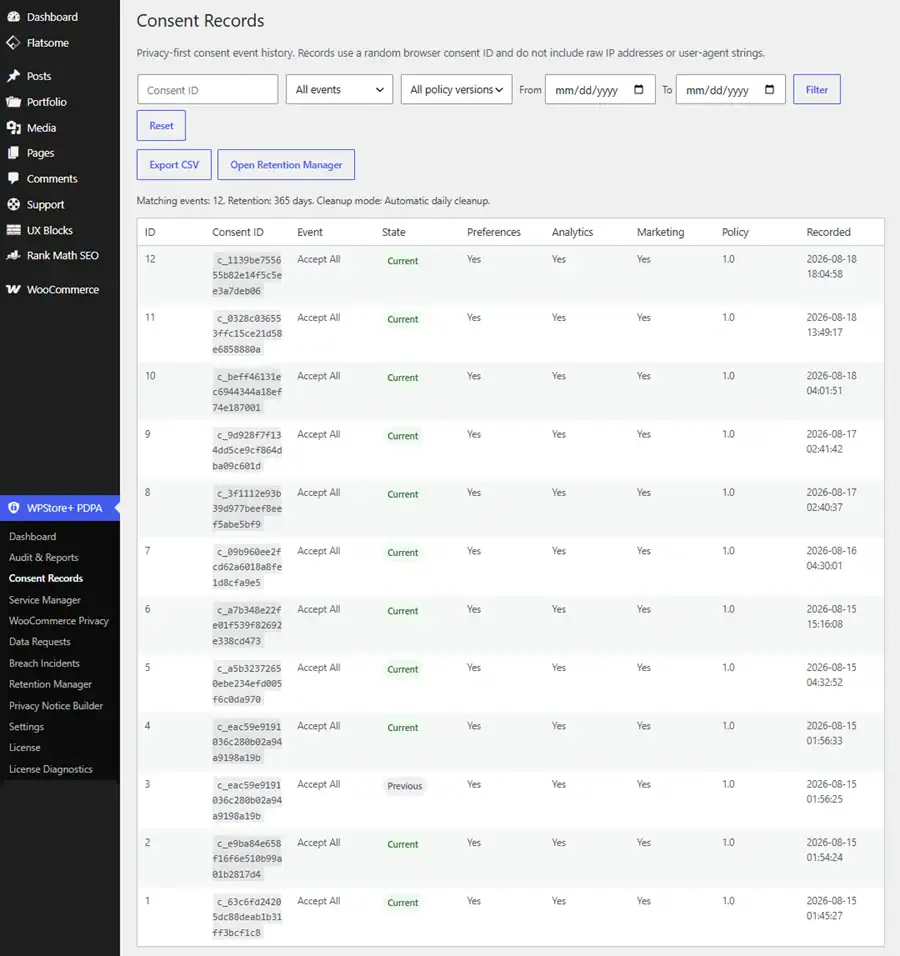This screenshot has width=900, height=956.
Task: Open the All events dropdown
Action: tap(340, 90)
